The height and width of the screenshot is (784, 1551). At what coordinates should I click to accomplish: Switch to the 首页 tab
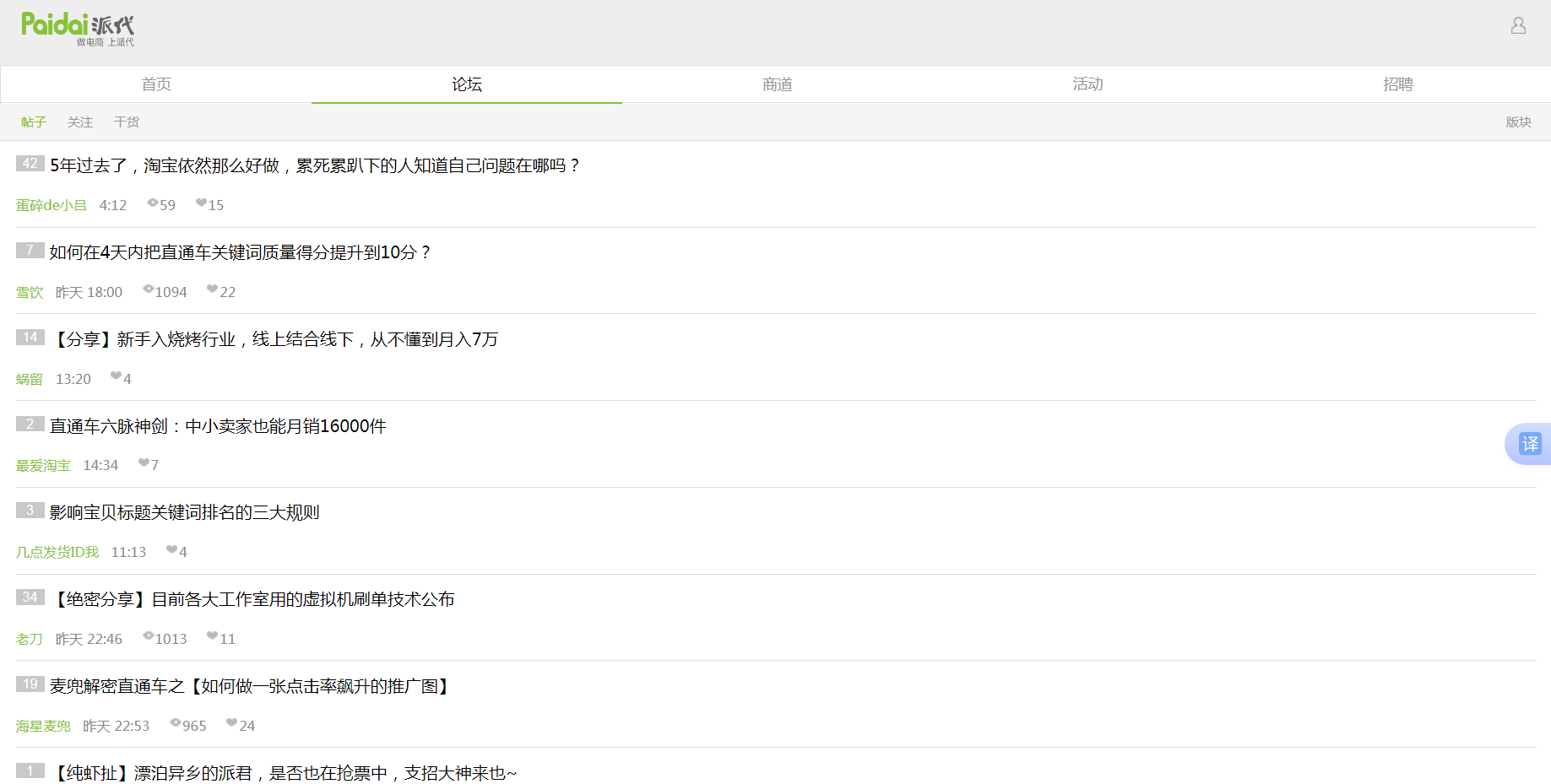coord(156,84)
